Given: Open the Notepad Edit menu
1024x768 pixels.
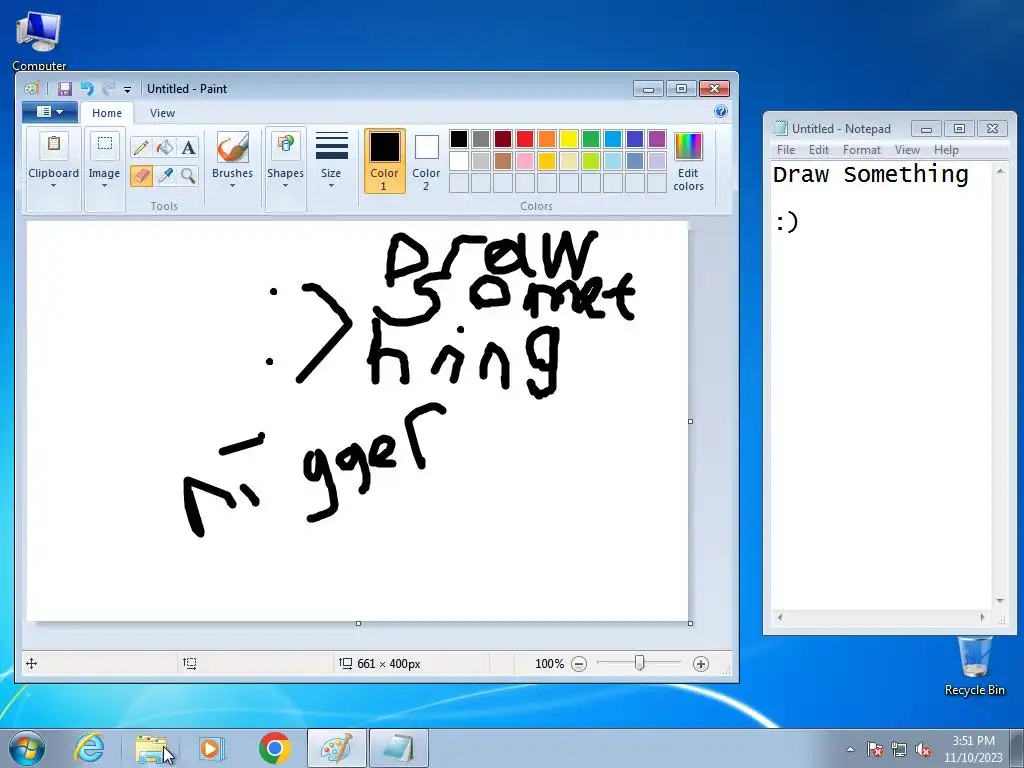Looking at the screenshot, I should (819, 150).
